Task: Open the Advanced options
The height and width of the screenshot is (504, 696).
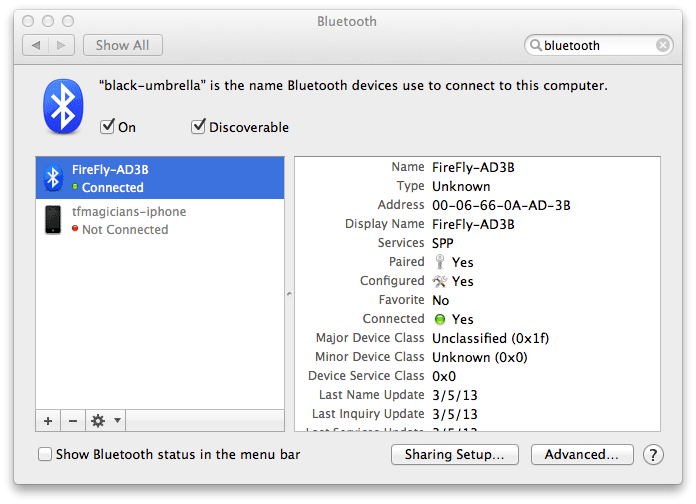Action: coord(582,454)
